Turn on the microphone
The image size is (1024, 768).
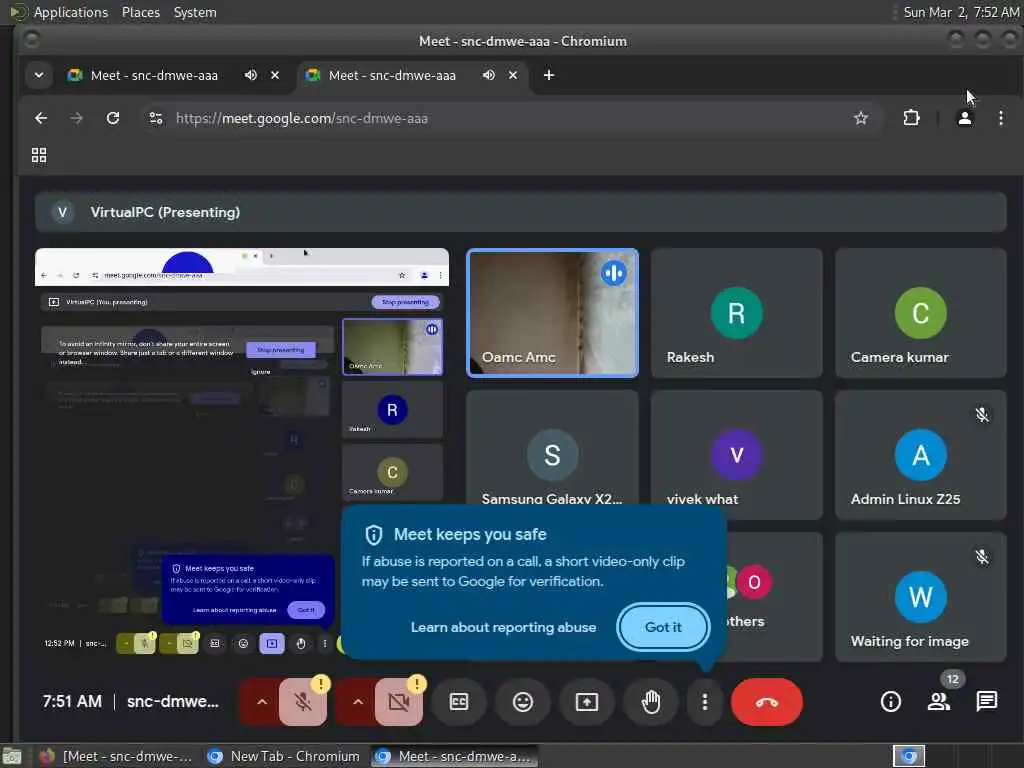click(x=303, y=702)
